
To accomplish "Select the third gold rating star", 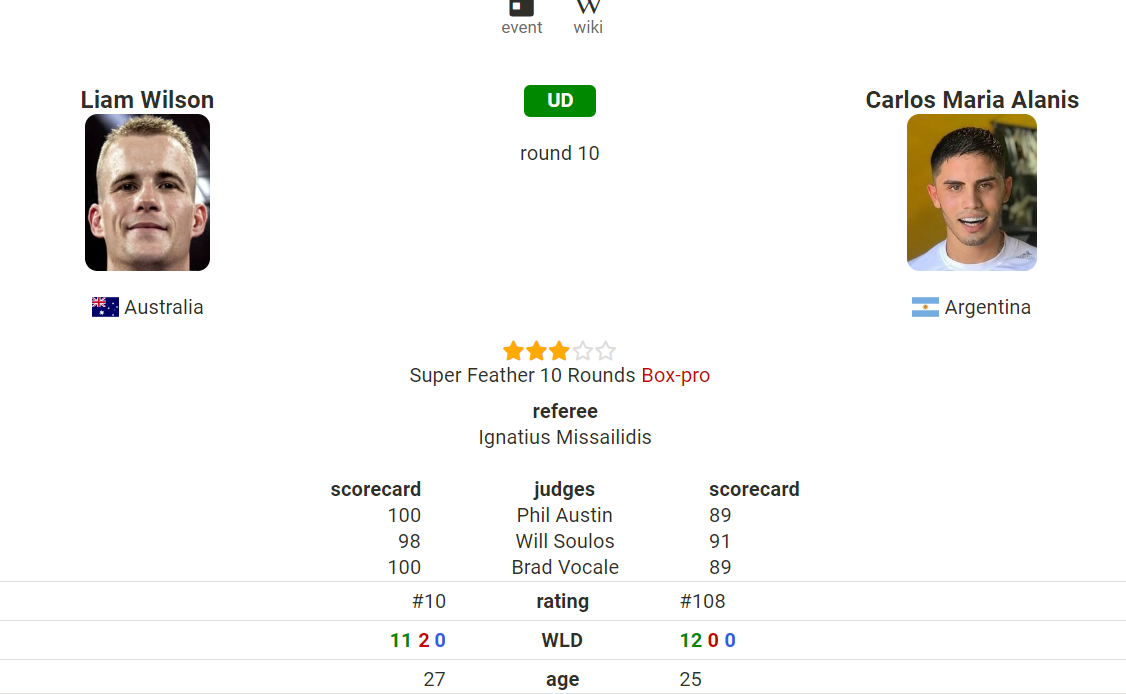I will (559, 351).
